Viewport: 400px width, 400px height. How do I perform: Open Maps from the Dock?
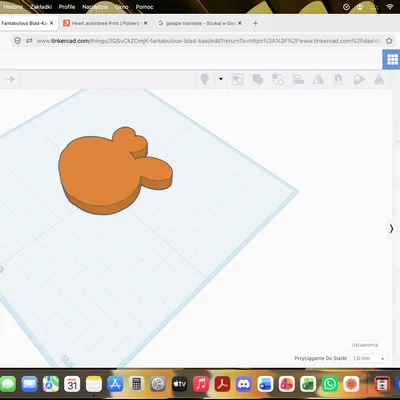click(x=51, y=384)
